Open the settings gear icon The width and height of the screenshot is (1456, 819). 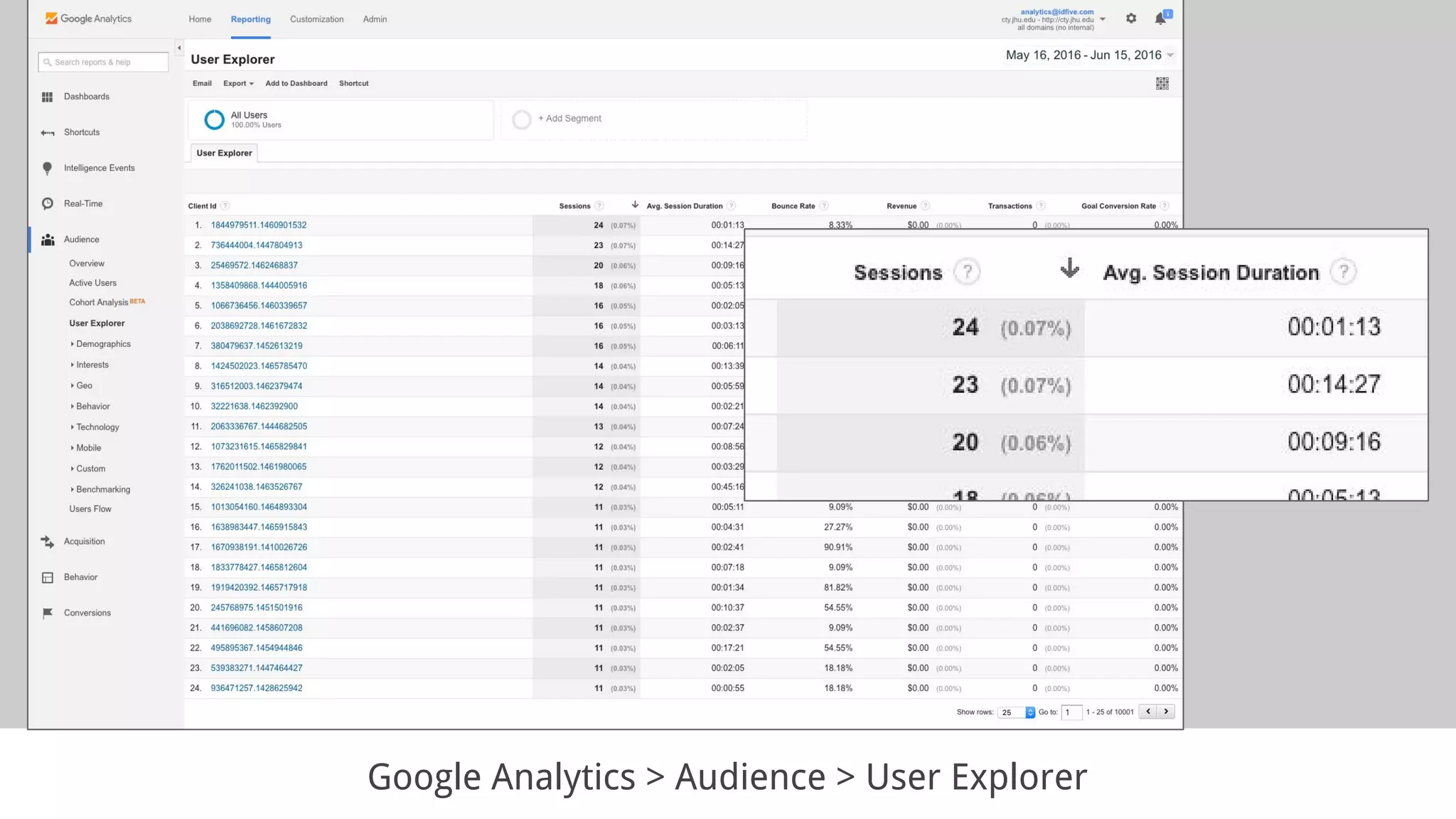pyautogui.click(x=1131, y=18)
